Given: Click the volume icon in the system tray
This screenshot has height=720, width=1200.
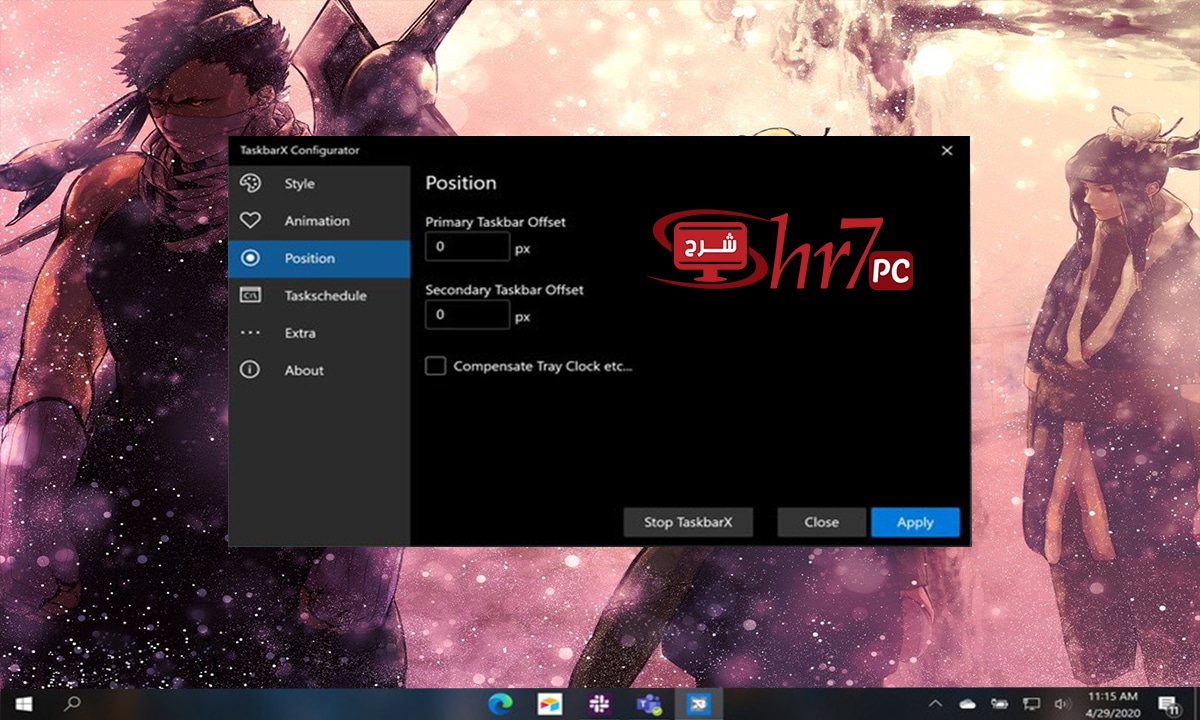Looking at the screenshot, I should click(1063, 703).
